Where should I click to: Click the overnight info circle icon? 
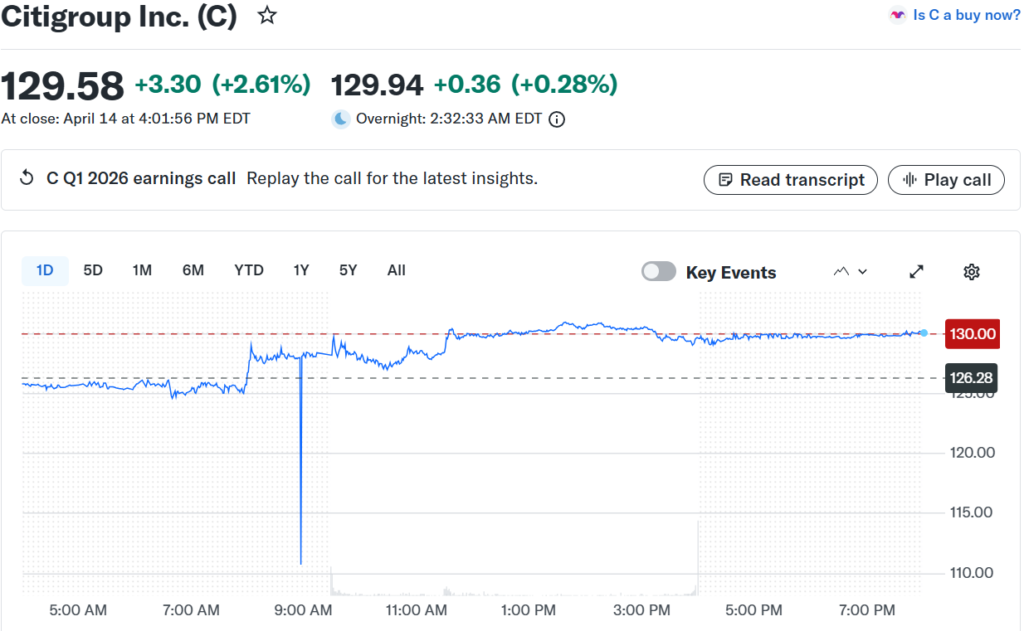tap(557, 119)
